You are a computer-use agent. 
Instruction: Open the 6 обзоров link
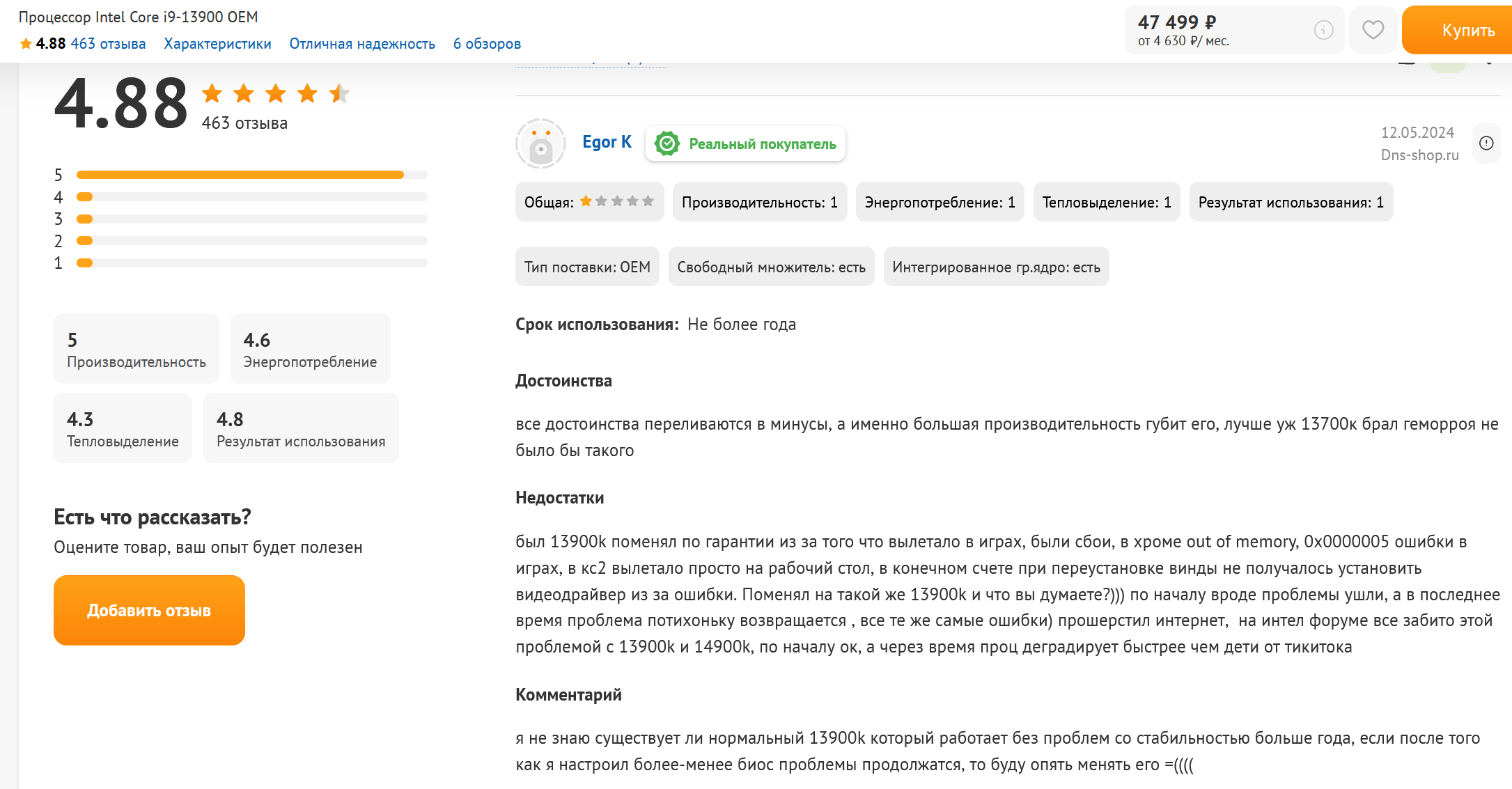tap(487, 44)
